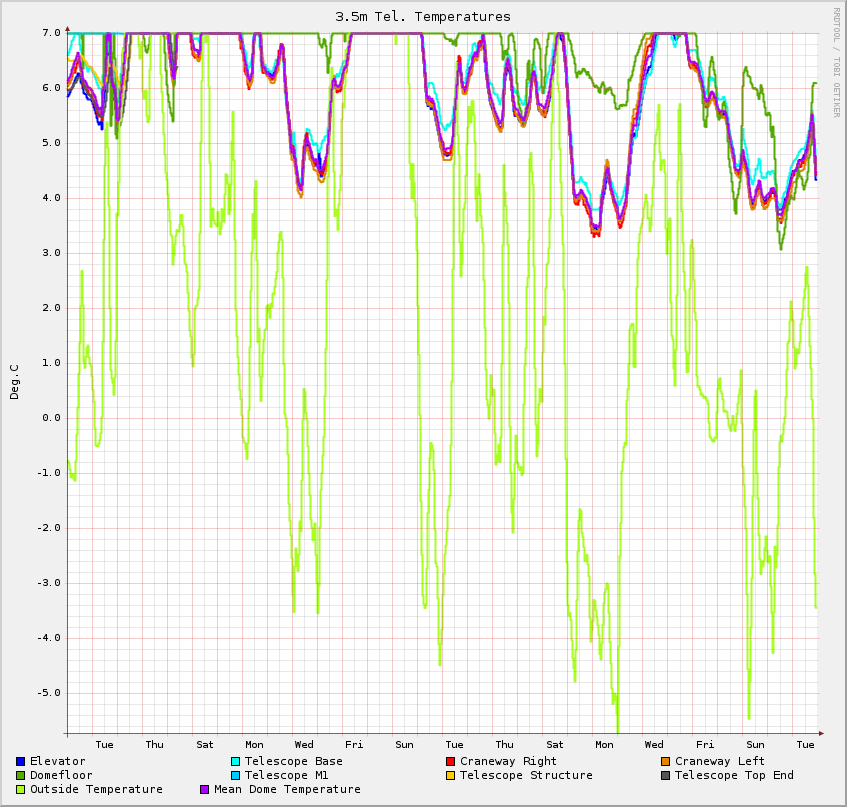Viewport: 847px width, 807px height.
Task: Click the lime Outside Temperature swatch
Action: pos(21,790)
